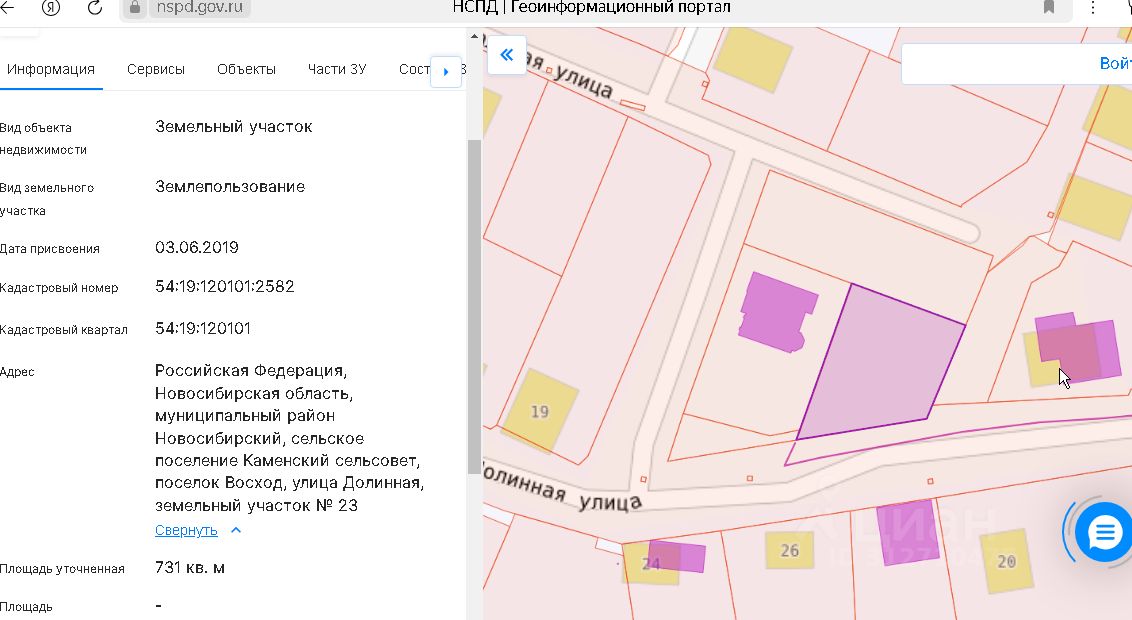Click the lock icon beside nspd.gov.ru
This screenshot has height=620, width=1132.
[138, 8]
